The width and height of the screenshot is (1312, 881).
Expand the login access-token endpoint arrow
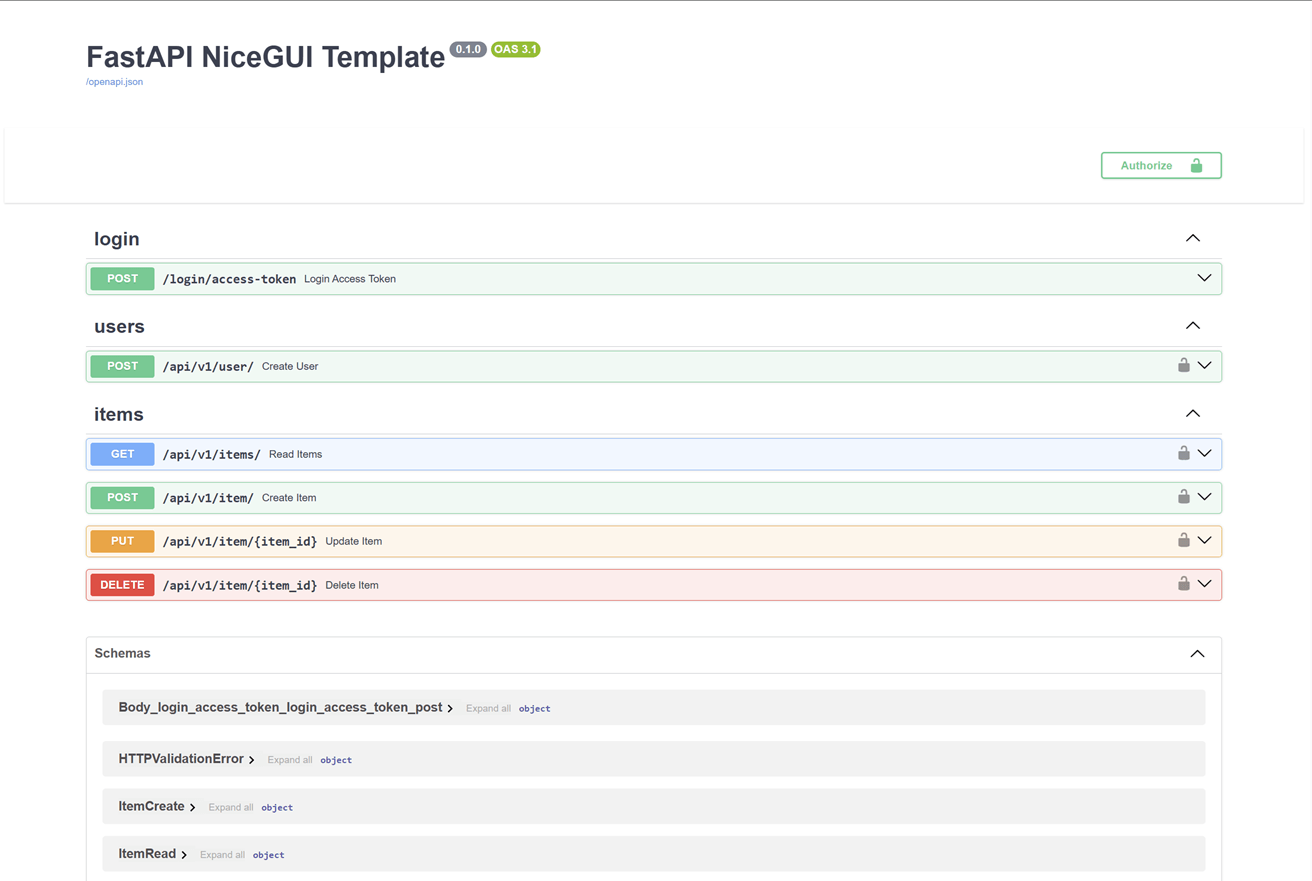click(1204, 279)
